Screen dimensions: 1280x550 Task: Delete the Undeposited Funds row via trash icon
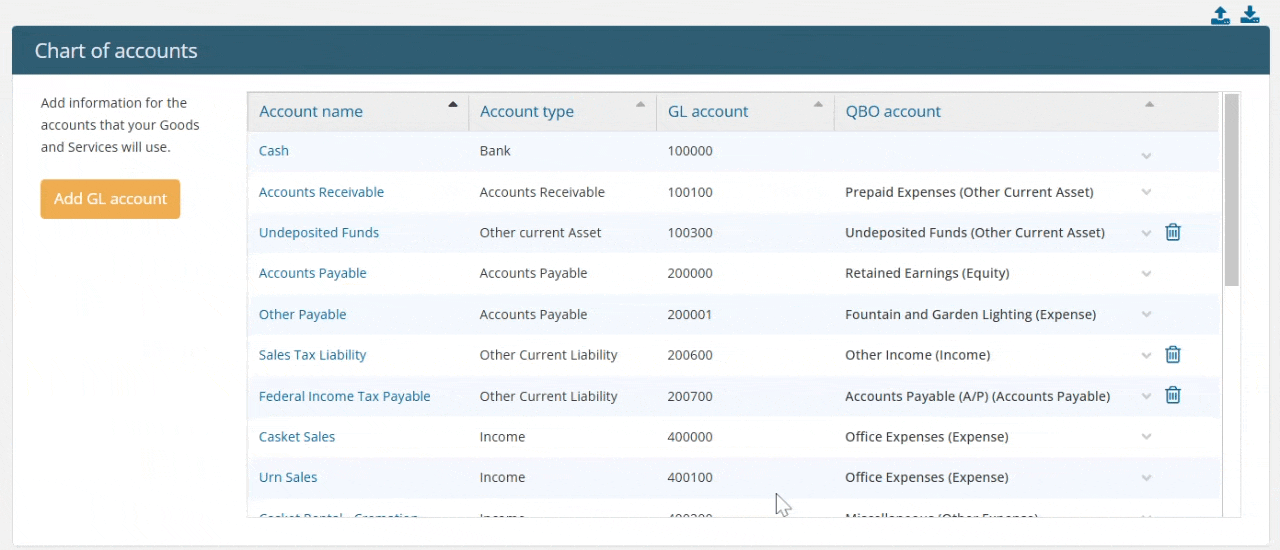pos(1173,233)
